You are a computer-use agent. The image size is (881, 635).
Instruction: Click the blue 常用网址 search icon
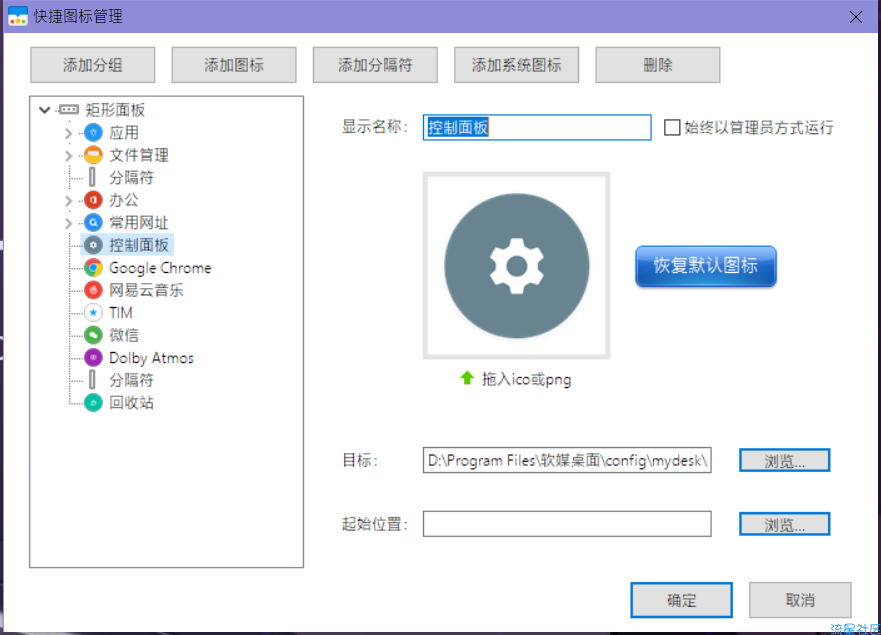[93, 223]
